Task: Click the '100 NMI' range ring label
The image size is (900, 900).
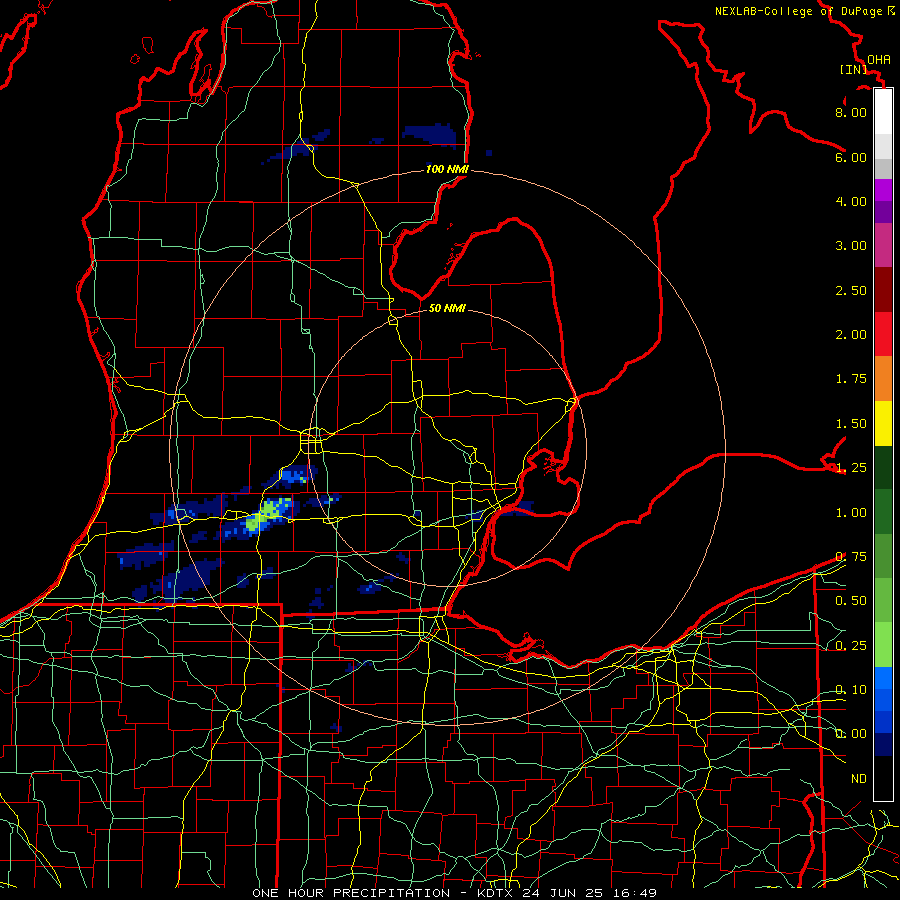Action: pos(447,169)
